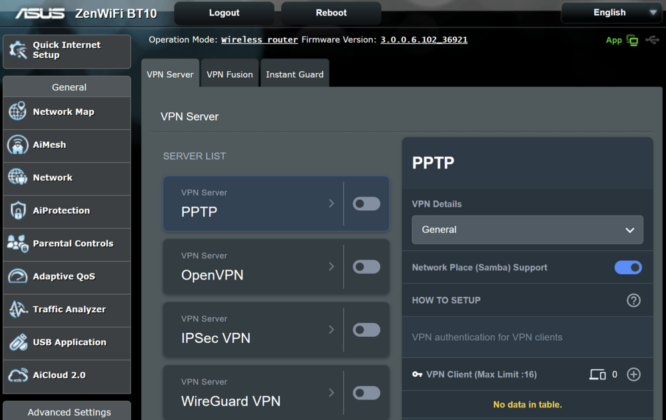This screenshot has width=666, height=420.
Task: Click the Traffic Analyzer waveform icon
Action: [17, 309]
